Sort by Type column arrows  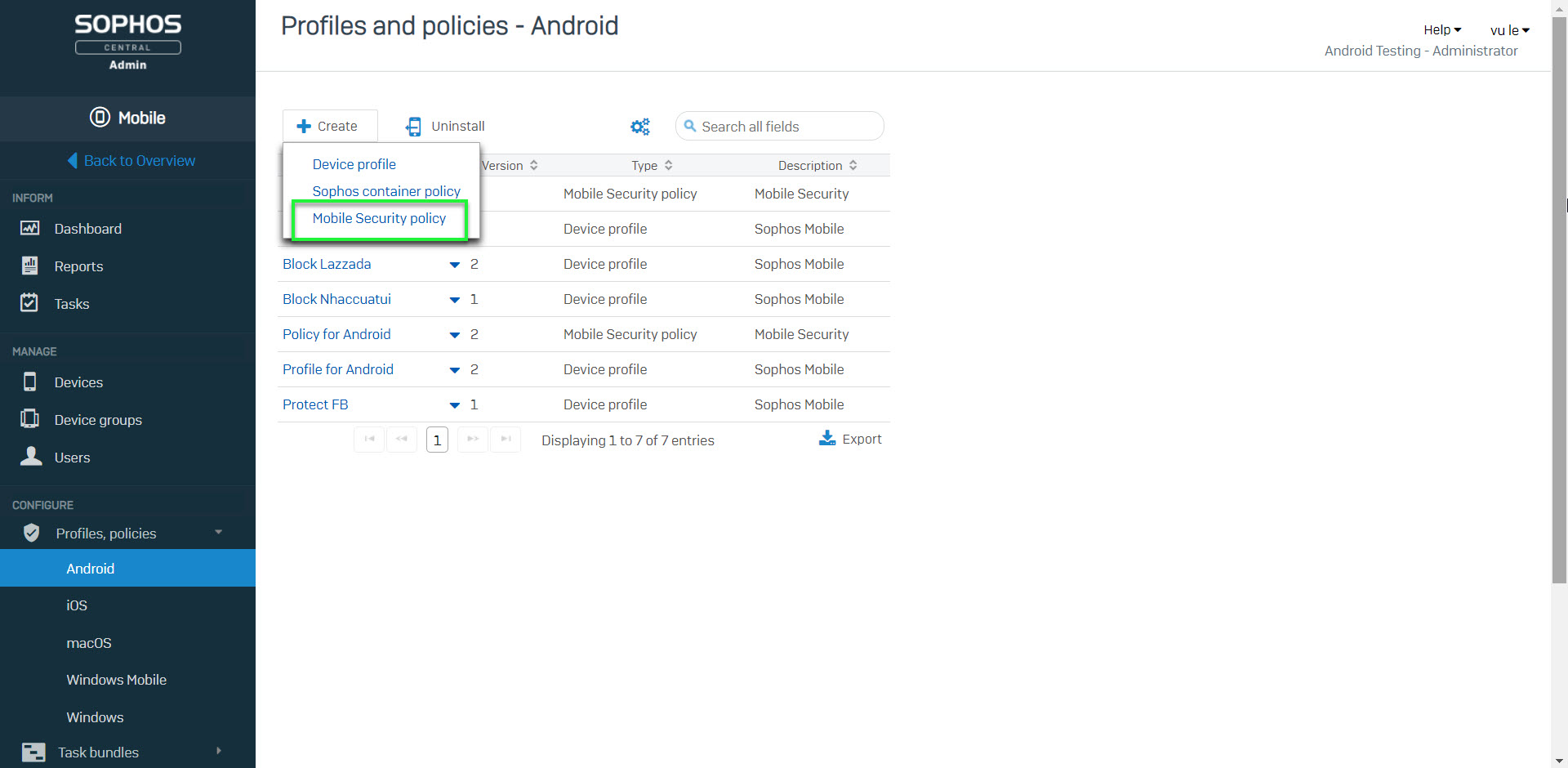pyautogui.click(x=669, y=165)
